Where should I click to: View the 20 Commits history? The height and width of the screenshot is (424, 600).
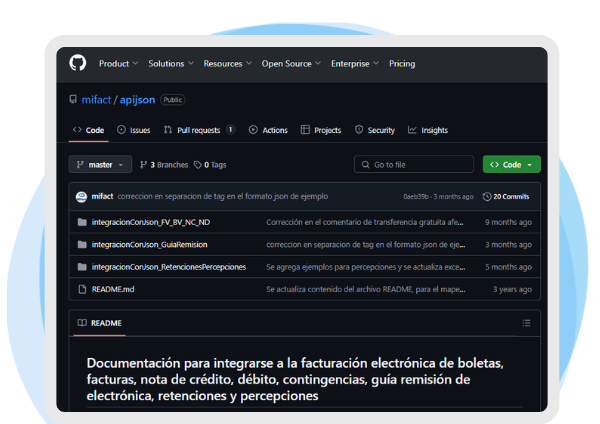pos(506,197)
